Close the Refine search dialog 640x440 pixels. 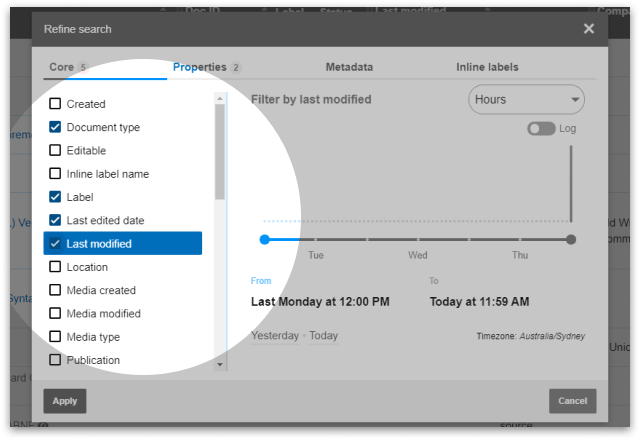(589, 29)
